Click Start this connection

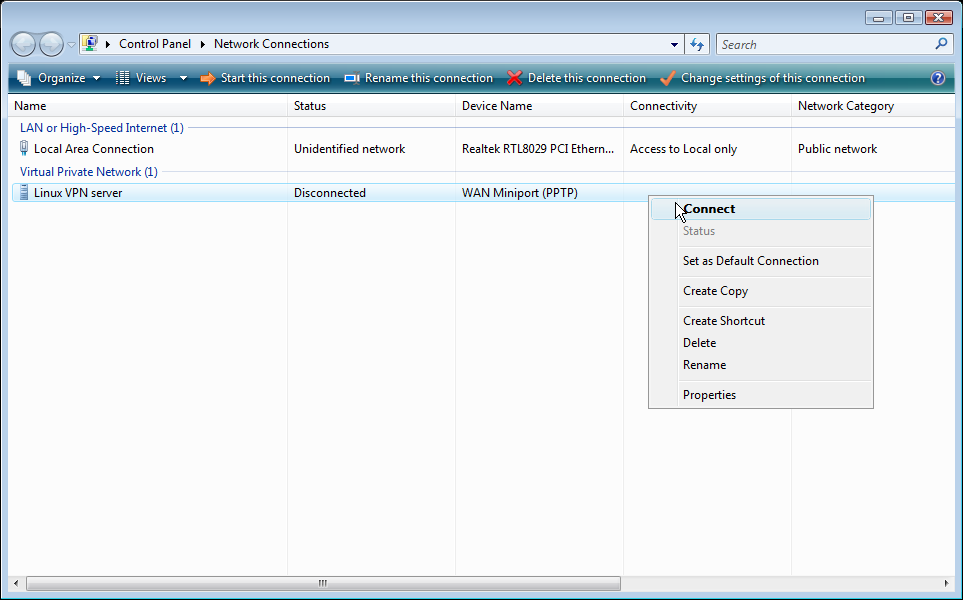click(265, 78)
